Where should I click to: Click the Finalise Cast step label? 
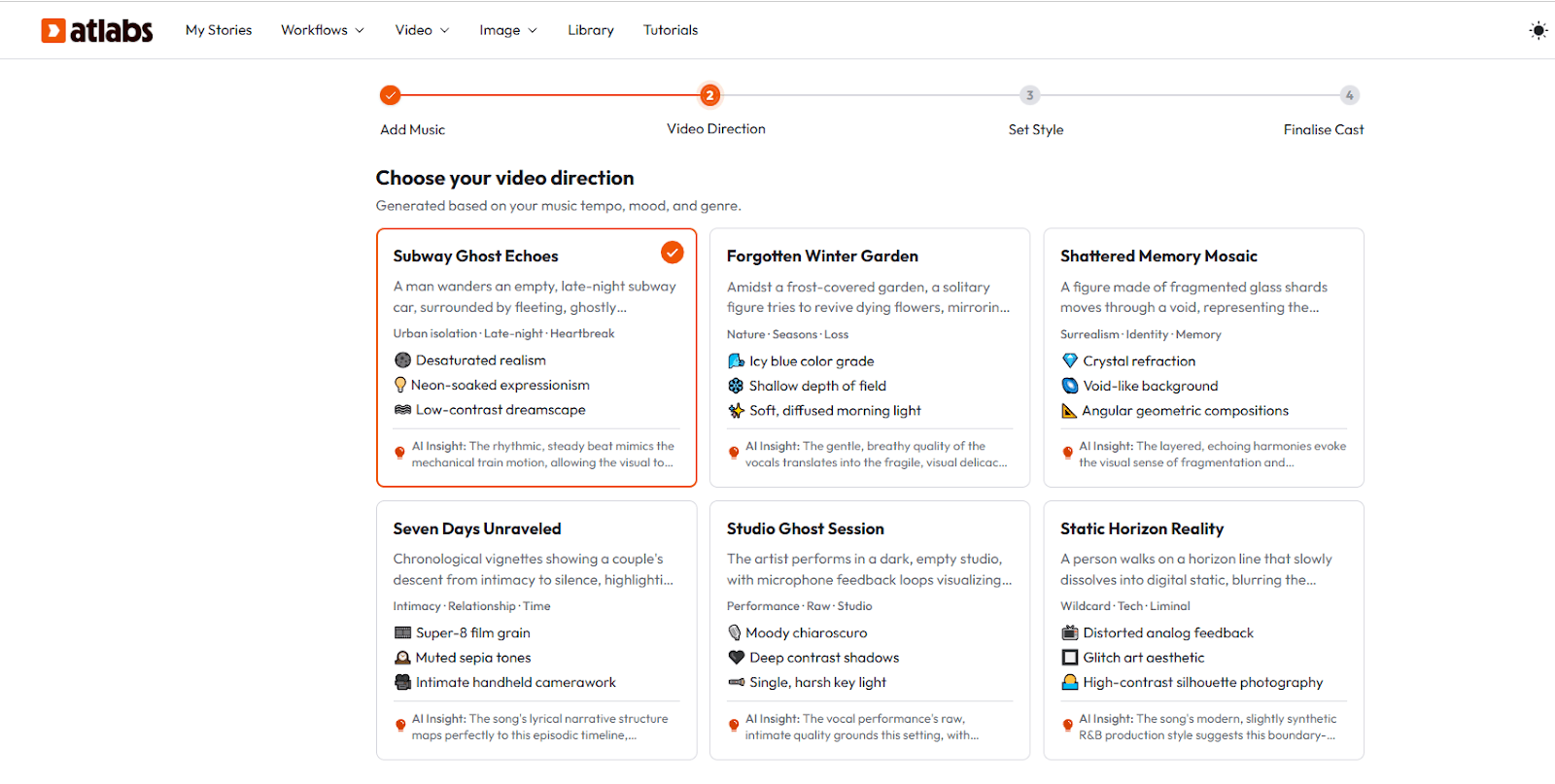(x=1324, y=129)
